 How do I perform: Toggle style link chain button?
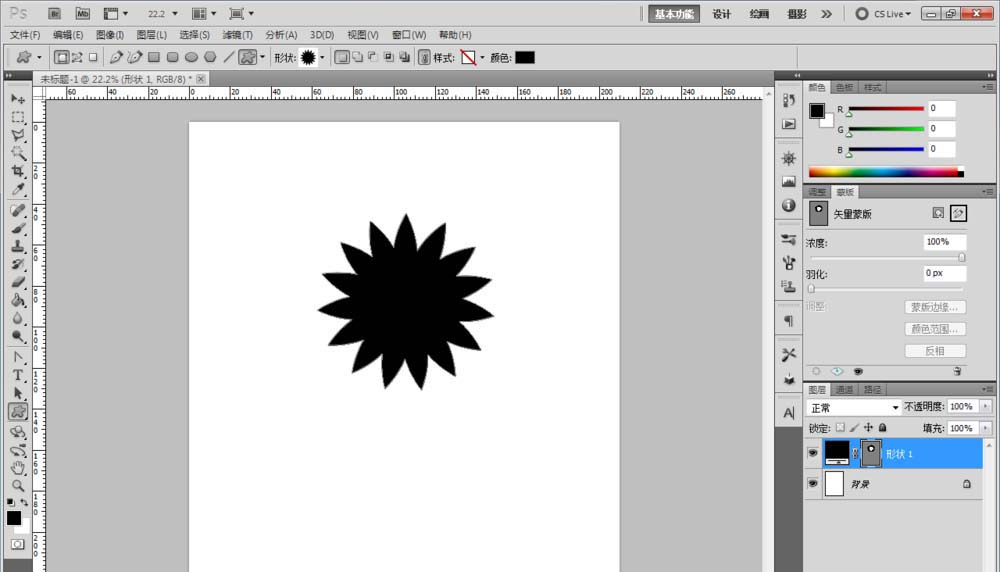tap(424, 57)
